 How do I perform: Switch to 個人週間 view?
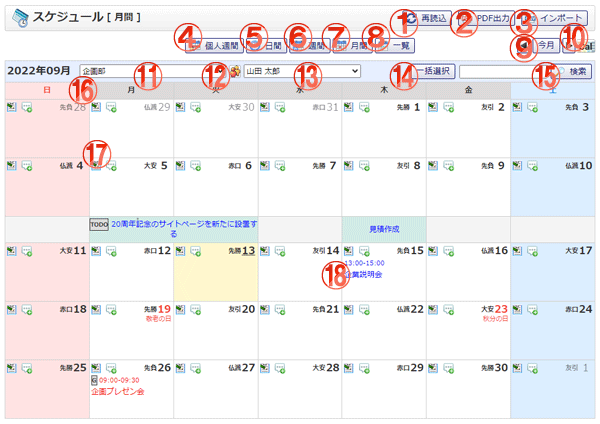click(x=214, y=46)
